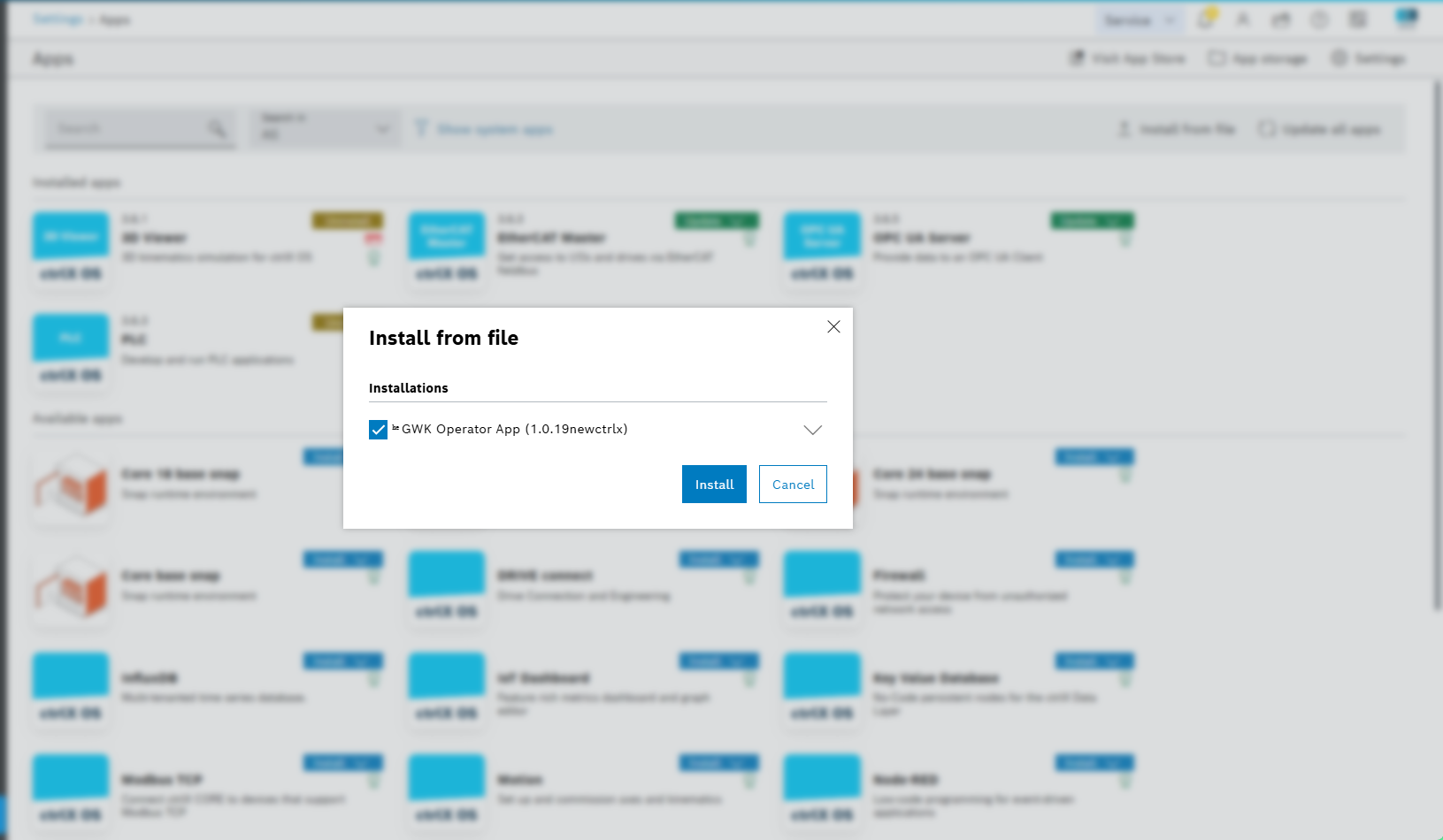
Task: Click the search magnifier icon
Action: [217, 129]
